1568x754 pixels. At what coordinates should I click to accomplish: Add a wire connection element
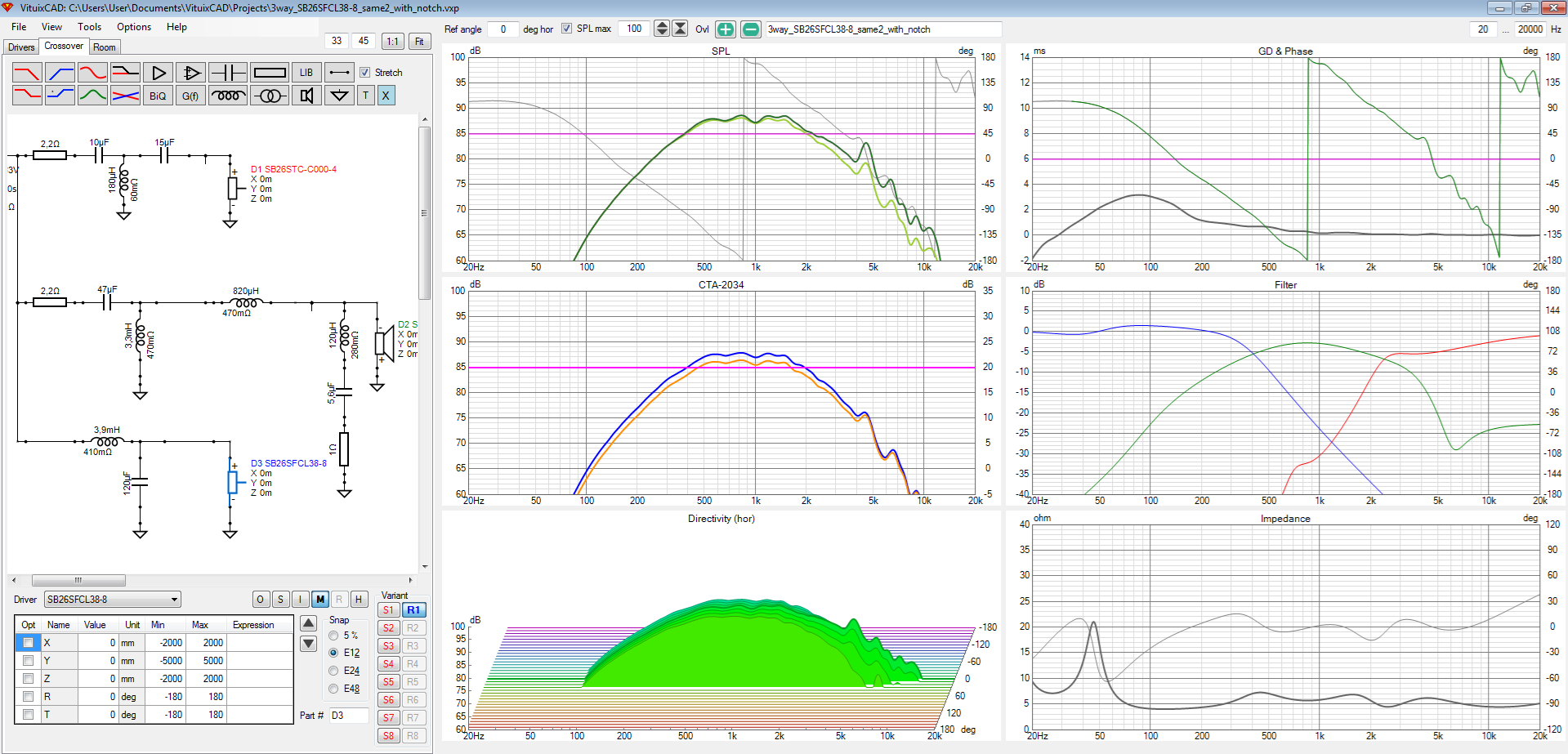coord(339,73)
